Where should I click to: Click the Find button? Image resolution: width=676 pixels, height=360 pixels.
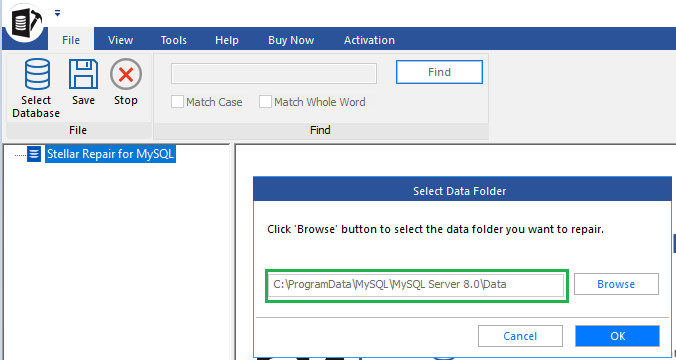pyautogui.click(x=439, y=72)
